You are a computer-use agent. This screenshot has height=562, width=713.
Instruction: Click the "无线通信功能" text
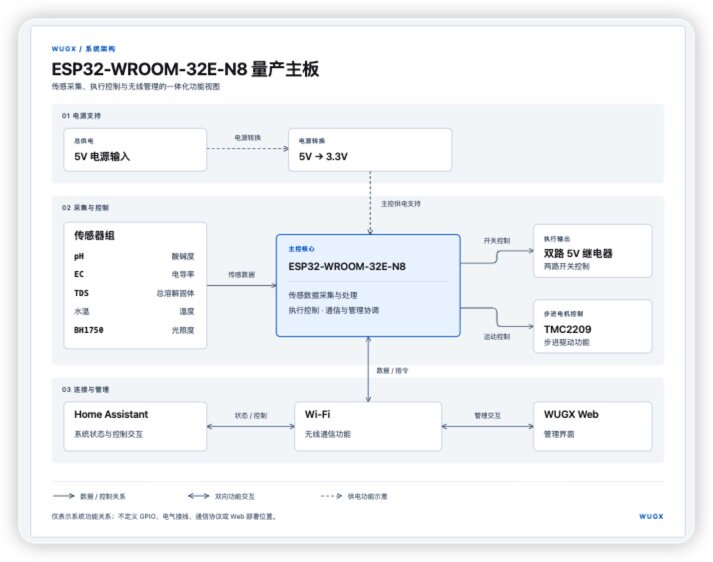coord(327,434)
